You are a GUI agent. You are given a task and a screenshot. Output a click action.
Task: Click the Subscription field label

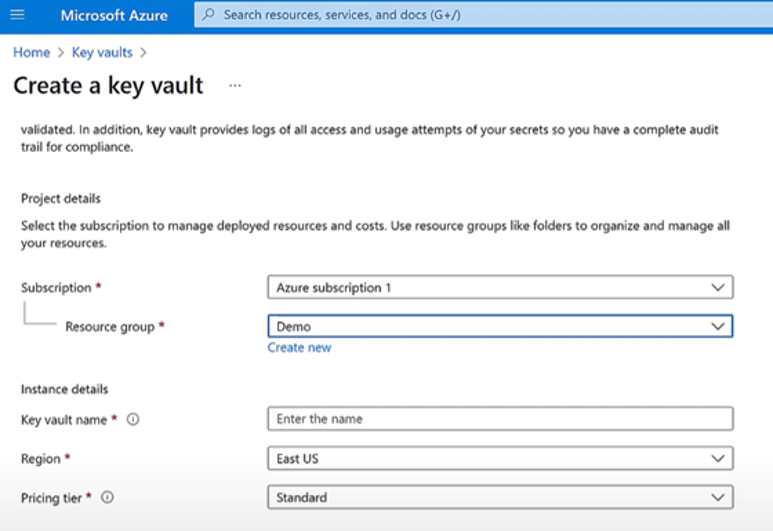[56, 287]
